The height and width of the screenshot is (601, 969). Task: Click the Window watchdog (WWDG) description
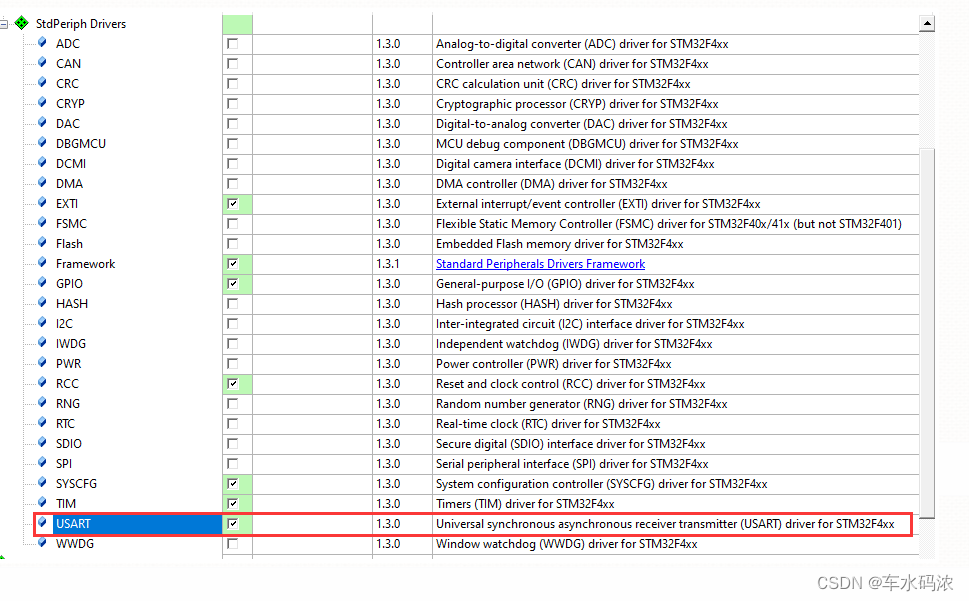(566, 544)
